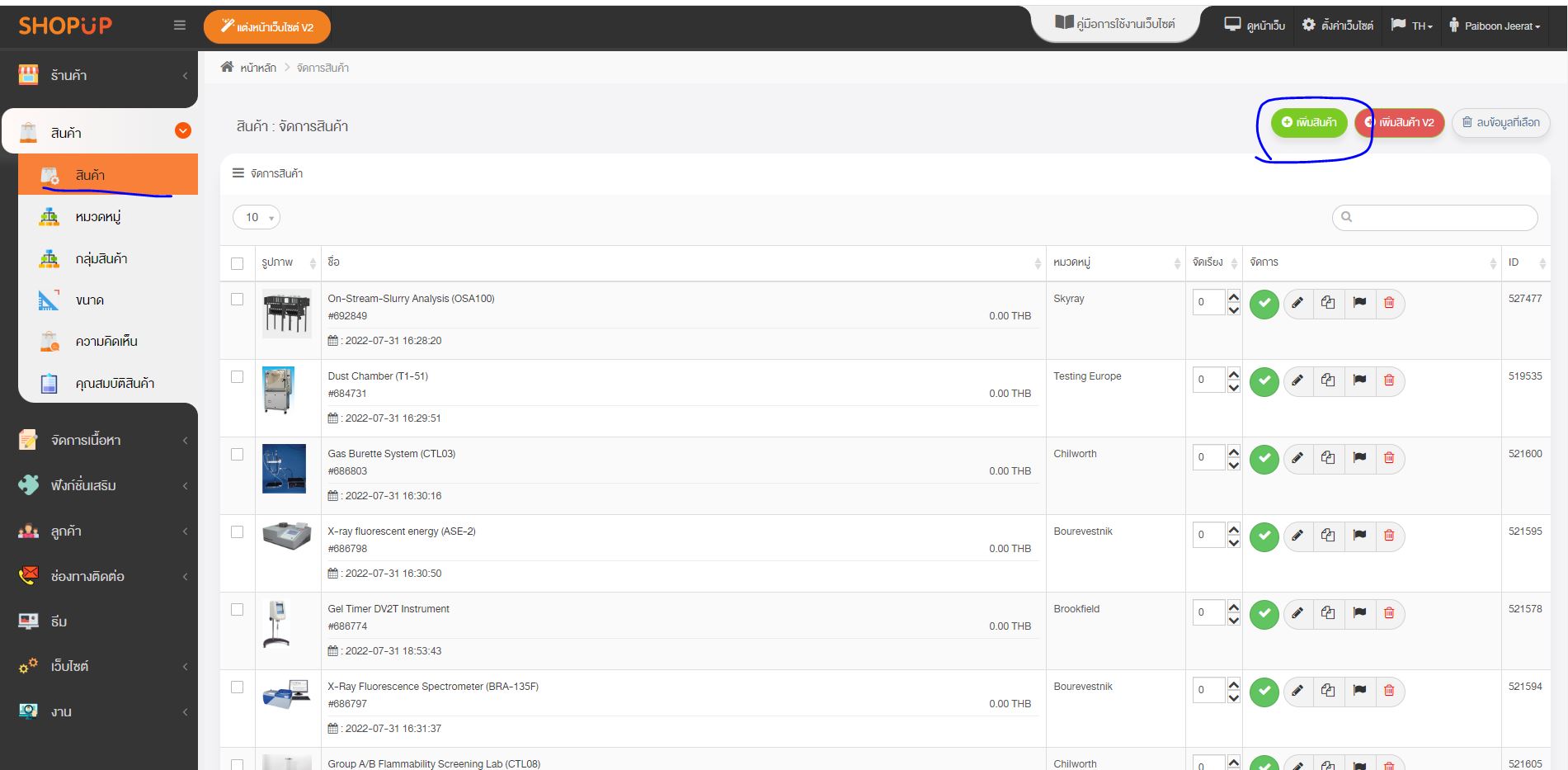Select the Gel Timer DV2T Instrument checkbox
The width and height of the screenshot is (1568, 770).
238,610
